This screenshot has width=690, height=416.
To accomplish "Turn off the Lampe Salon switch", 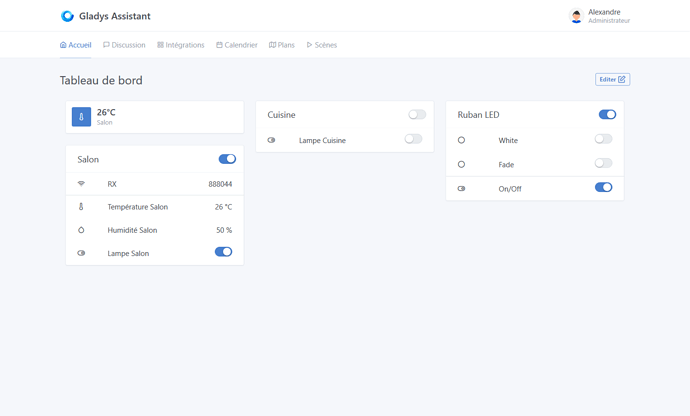I will (x=223, y=252).
